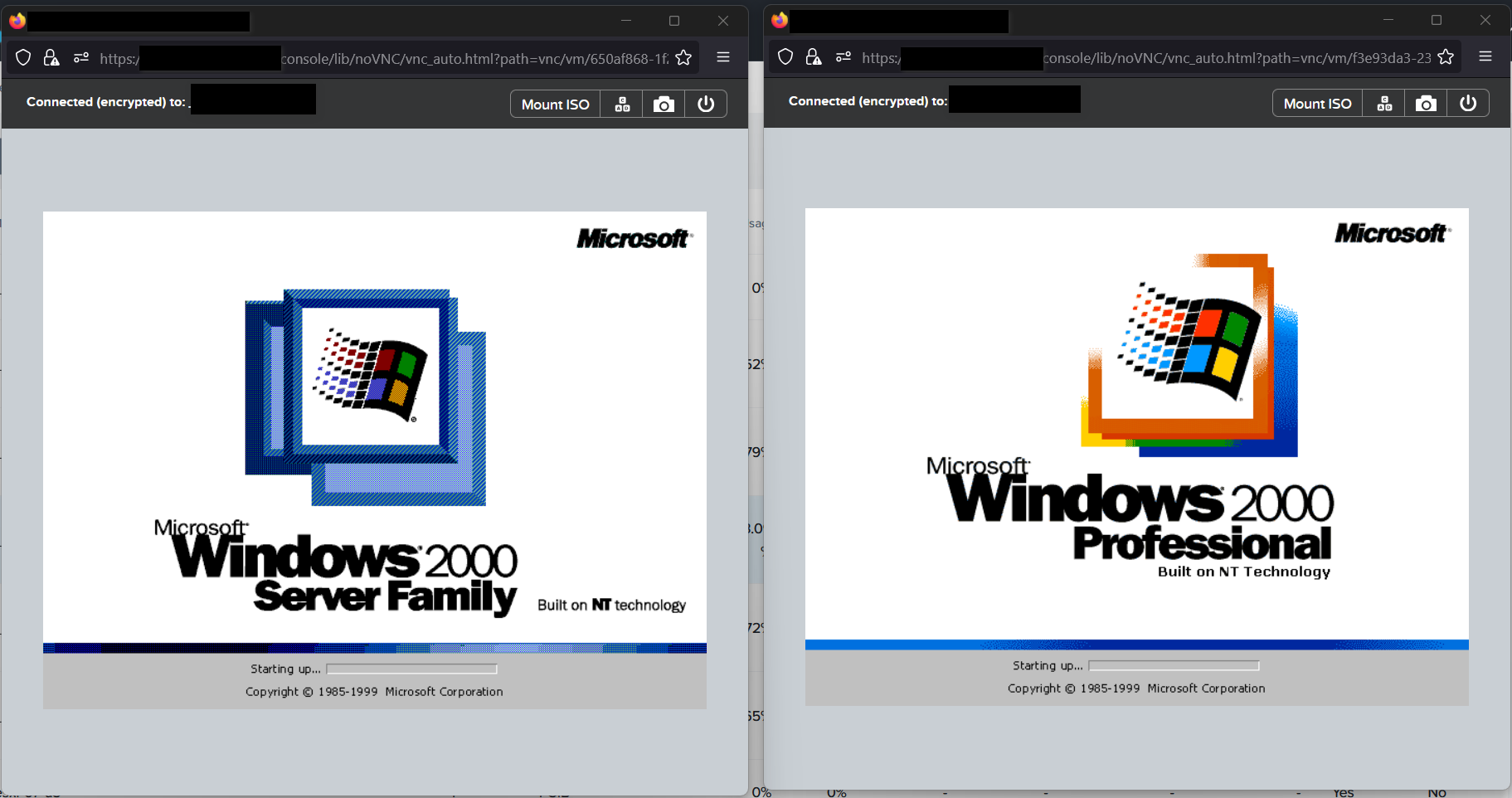The width and height of the screenshot is (1512, 798).
Task: Click the Windows 2000 Server Family console screen
Action: pyautogui.click(x=375, y=460)
